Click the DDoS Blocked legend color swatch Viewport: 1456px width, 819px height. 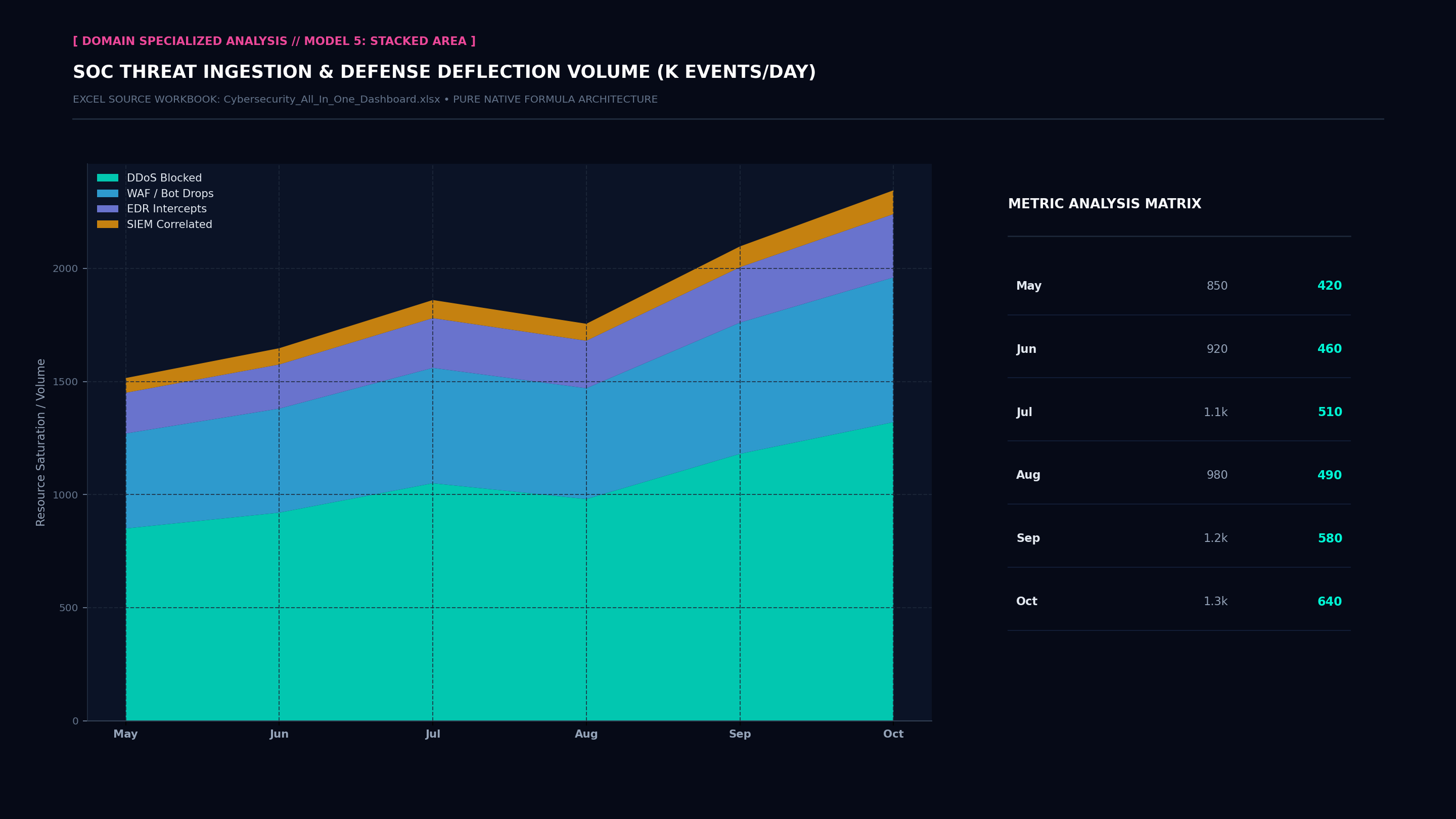(107, 178)
